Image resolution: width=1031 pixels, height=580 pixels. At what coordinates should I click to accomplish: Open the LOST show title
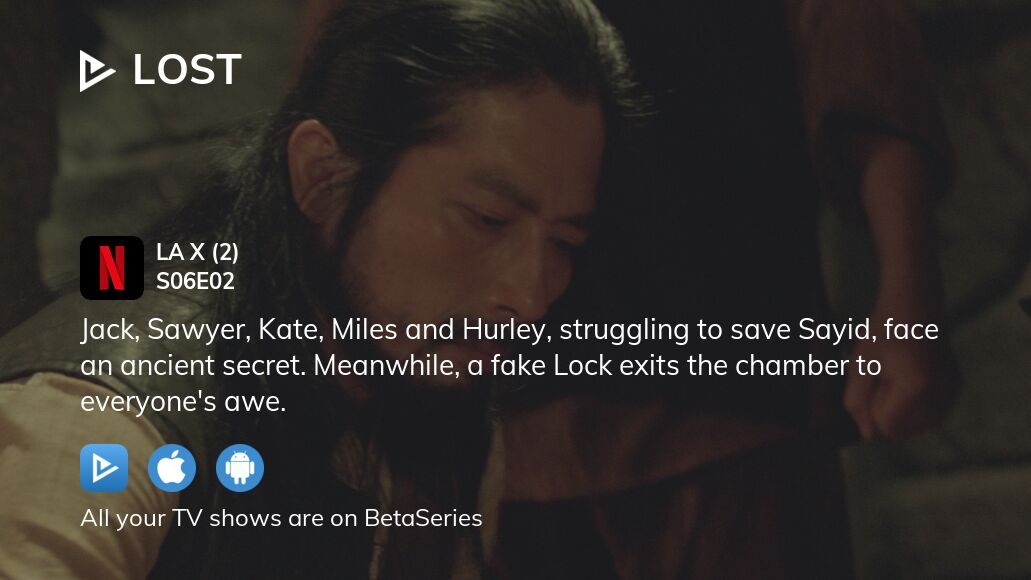[187, 70]
